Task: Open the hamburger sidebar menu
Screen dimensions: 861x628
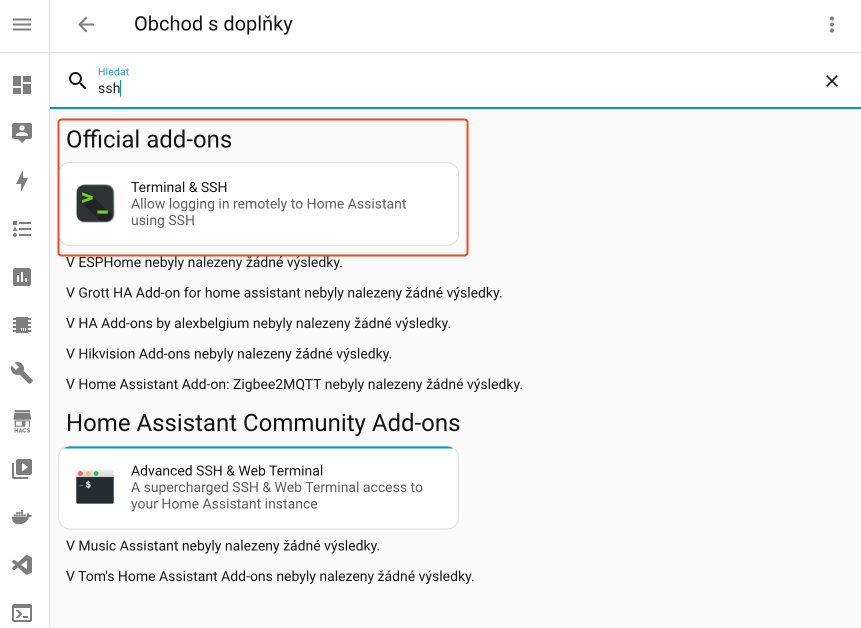Action: pyautogui.click(x=22, y=25)
